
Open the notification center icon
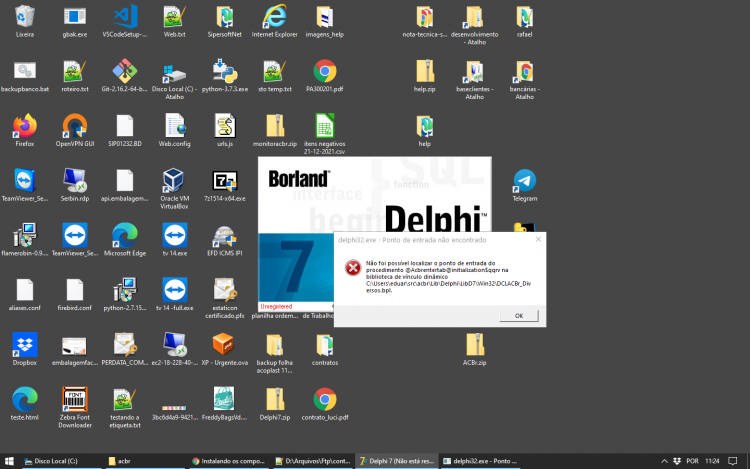pyautogui.click(x=732, y=461)
